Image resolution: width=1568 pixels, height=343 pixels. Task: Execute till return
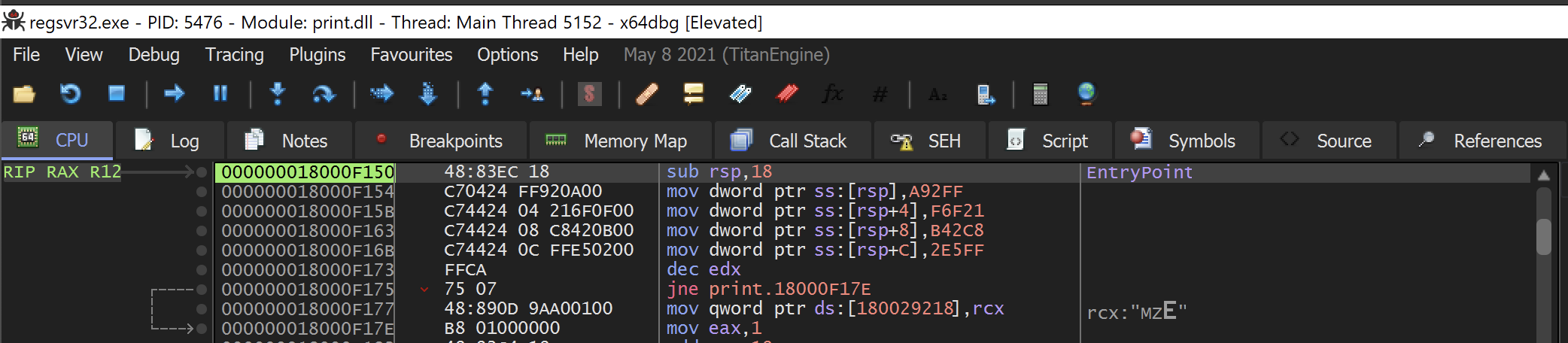click(485, 94)
